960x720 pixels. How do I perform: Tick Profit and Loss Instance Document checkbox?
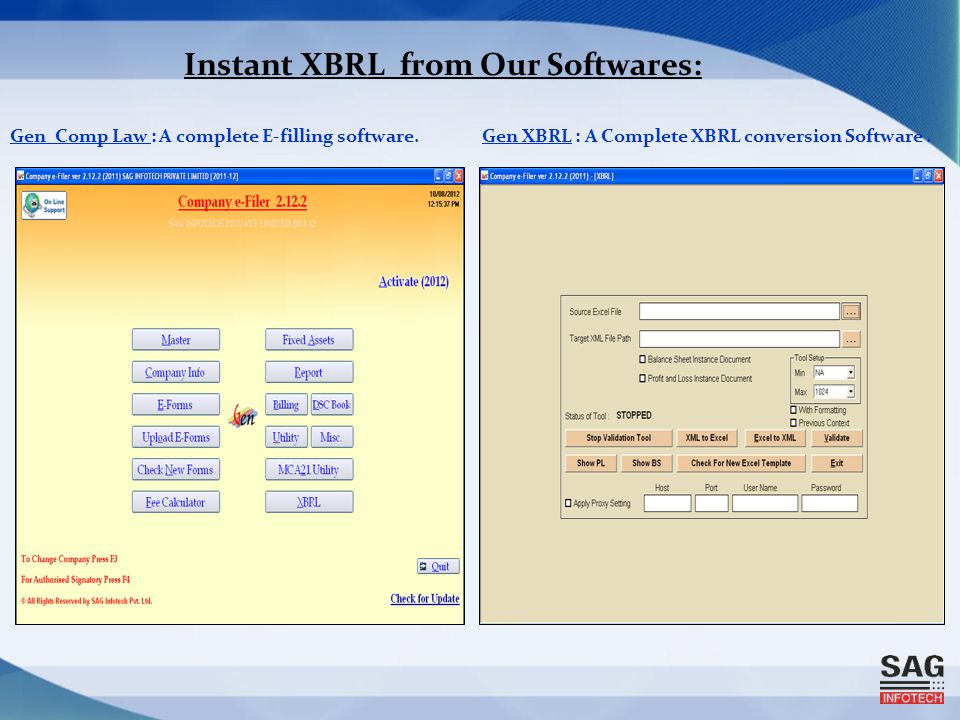(x=642, y=378)
